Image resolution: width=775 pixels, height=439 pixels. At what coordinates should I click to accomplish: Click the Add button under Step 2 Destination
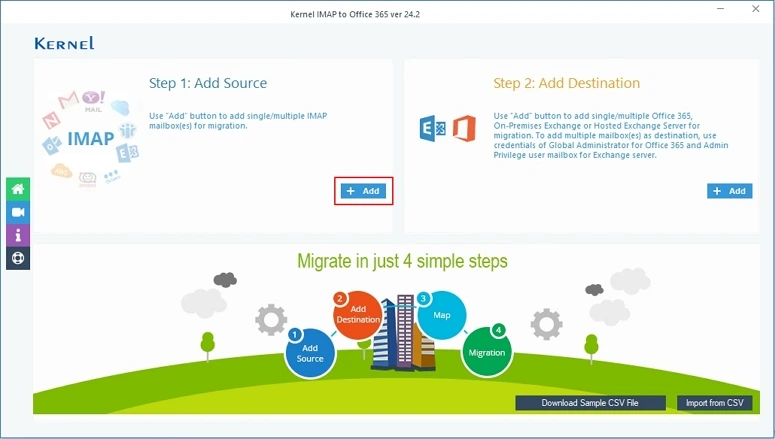(x=729, y=190)
